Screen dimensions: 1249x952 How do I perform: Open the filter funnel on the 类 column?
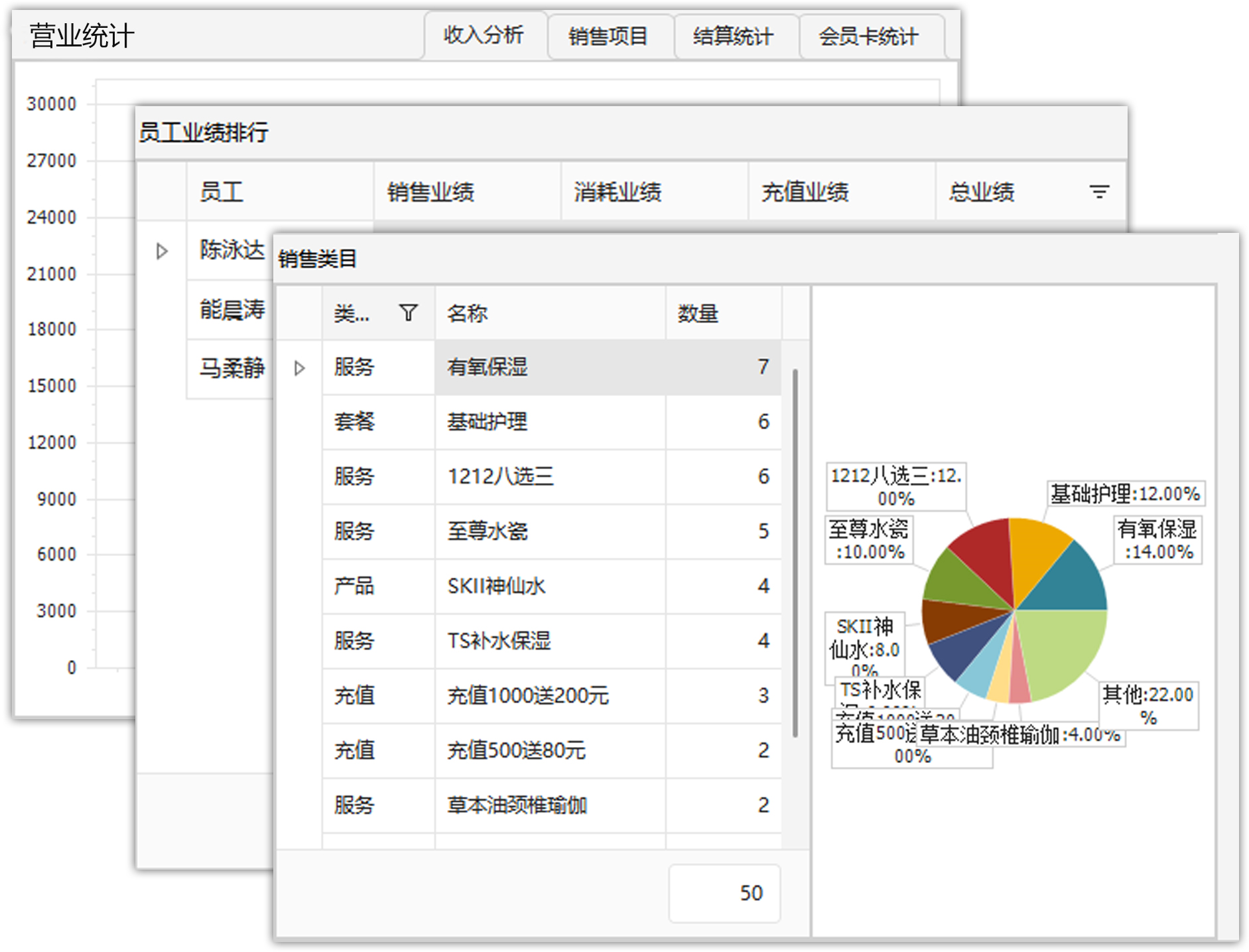pos(409,312)
